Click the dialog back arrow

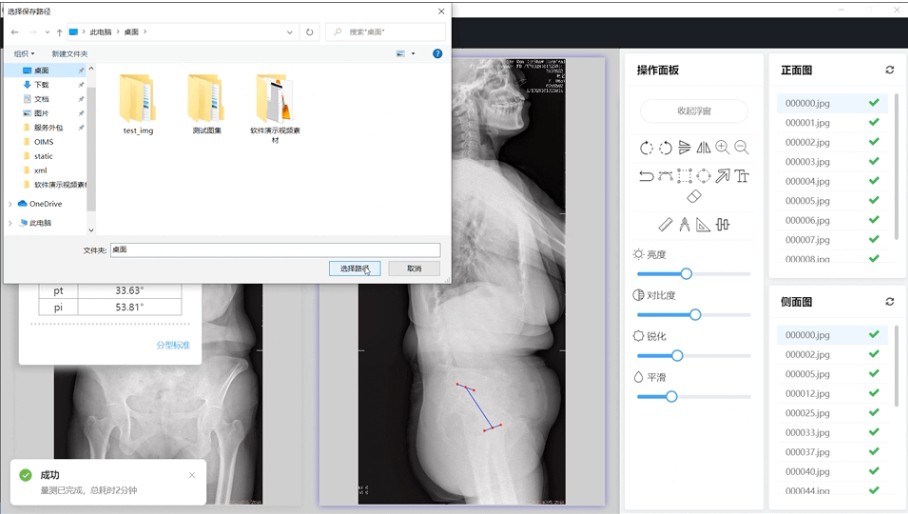[x=14, y=32]
